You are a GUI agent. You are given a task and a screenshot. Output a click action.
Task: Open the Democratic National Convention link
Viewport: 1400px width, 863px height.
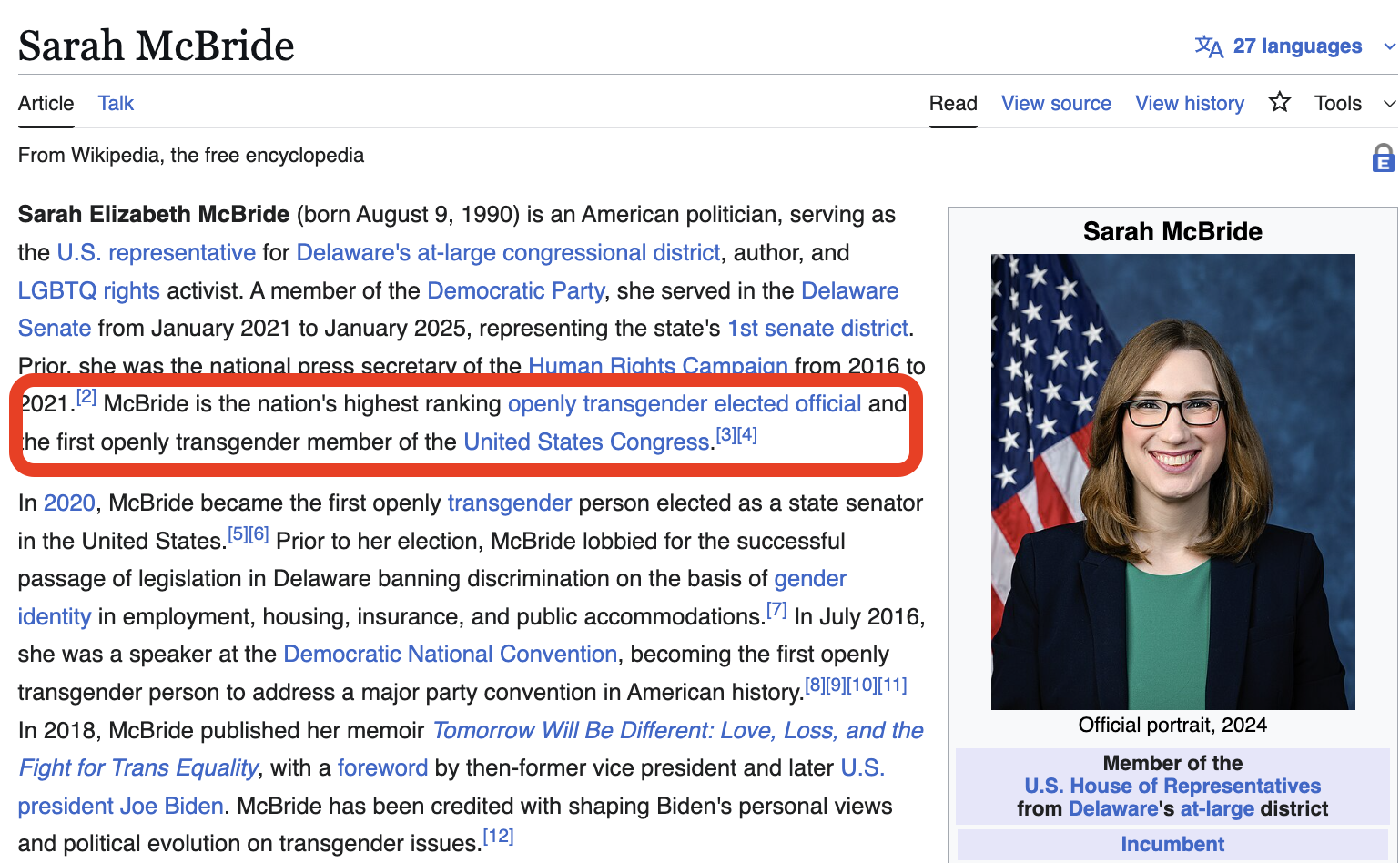(451, 655)
